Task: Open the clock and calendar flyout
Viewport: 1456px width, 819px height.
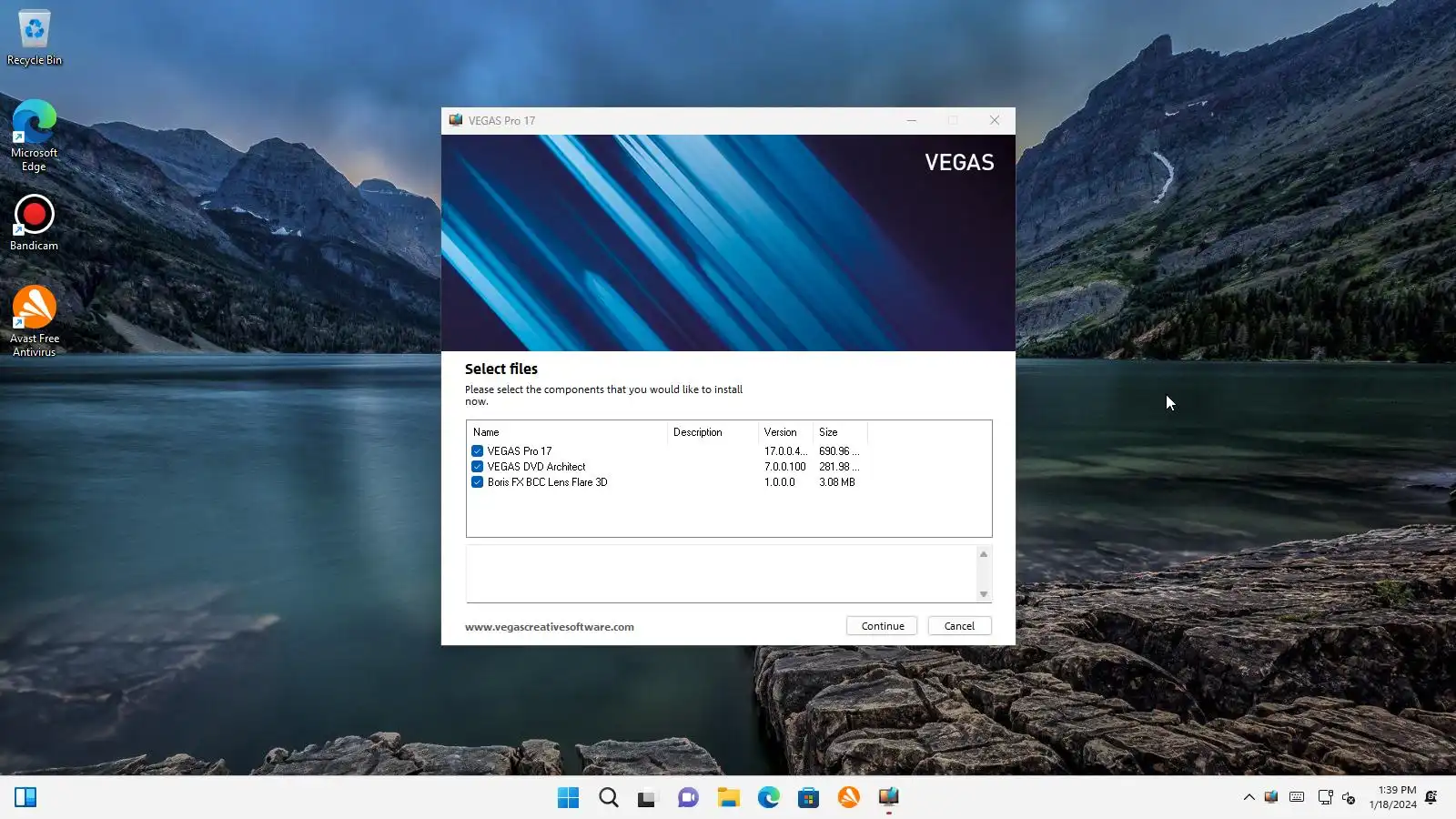Action: [x=1392, y=798]
